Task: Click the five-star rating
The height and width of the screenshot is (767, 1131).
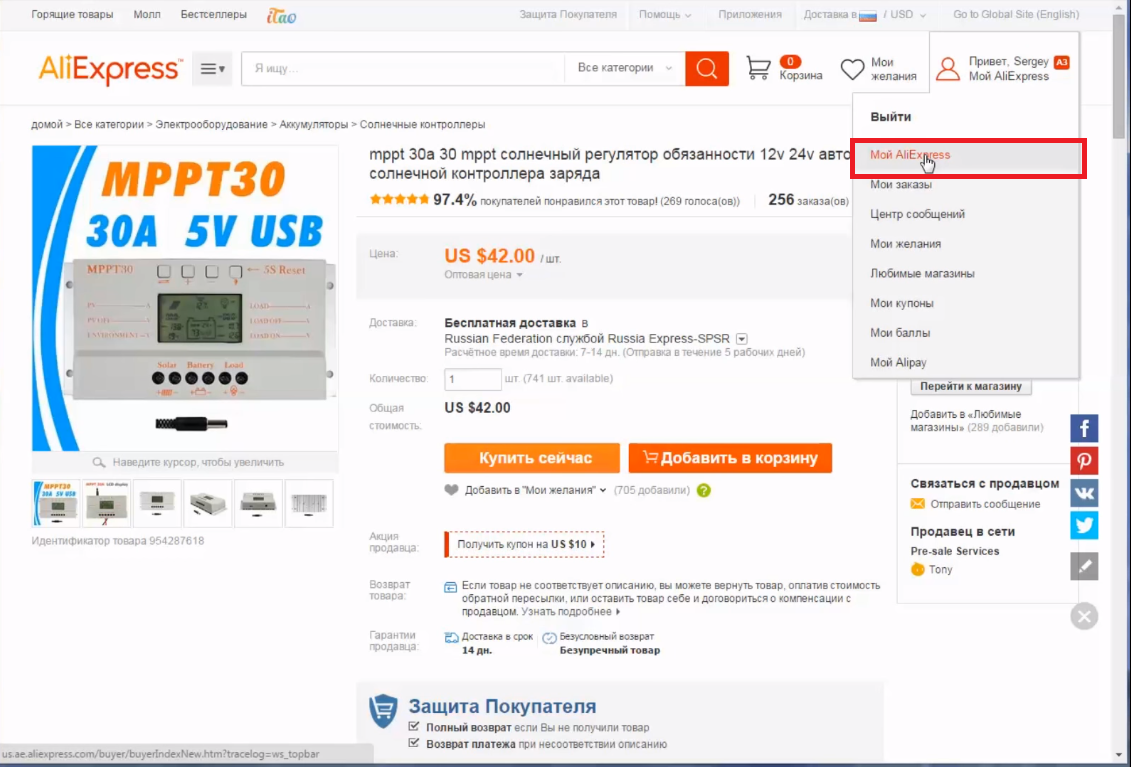Action: pos(399,200)
